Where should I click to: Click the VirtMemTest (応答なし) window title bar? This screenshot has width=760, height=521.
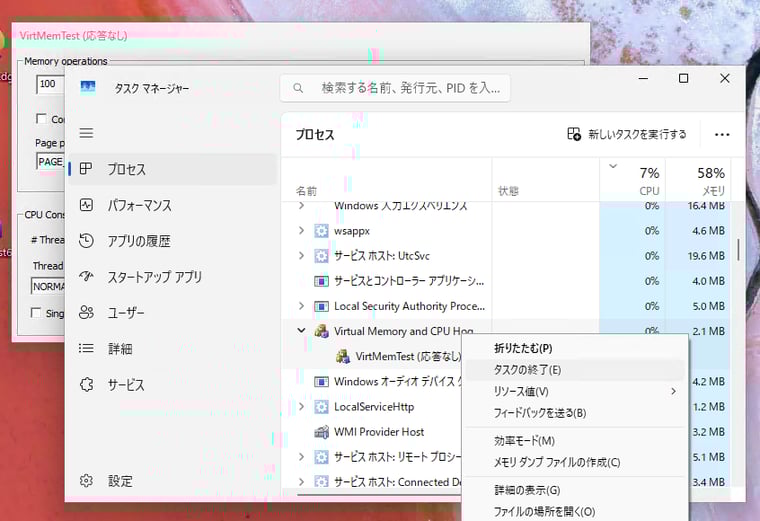click(x=301, y=35)
